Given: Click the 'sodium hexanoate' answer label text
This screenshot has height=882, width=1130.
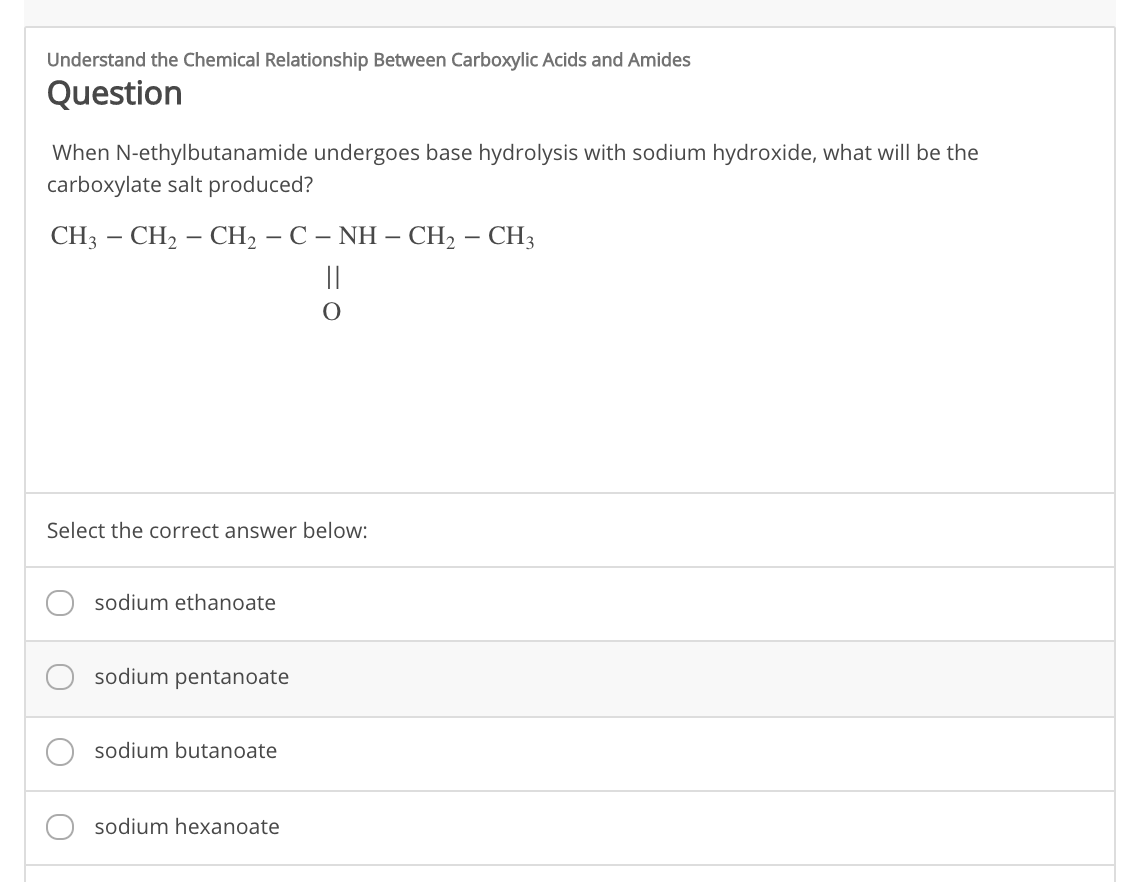Looking at the screenshot, I should (x=187, y=827).
